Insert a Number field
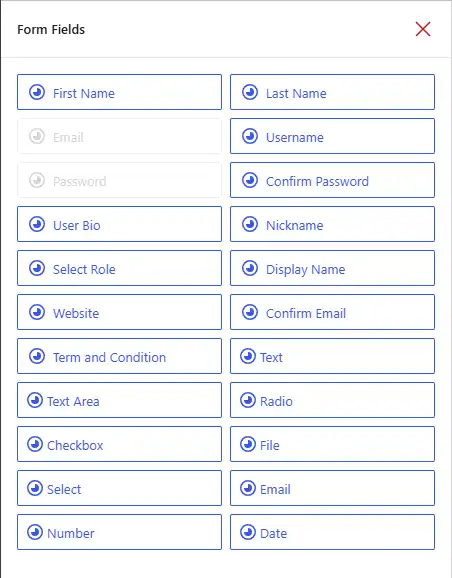Screen dimensions: 452x578 pyautogui.click(x=119, y=532)
